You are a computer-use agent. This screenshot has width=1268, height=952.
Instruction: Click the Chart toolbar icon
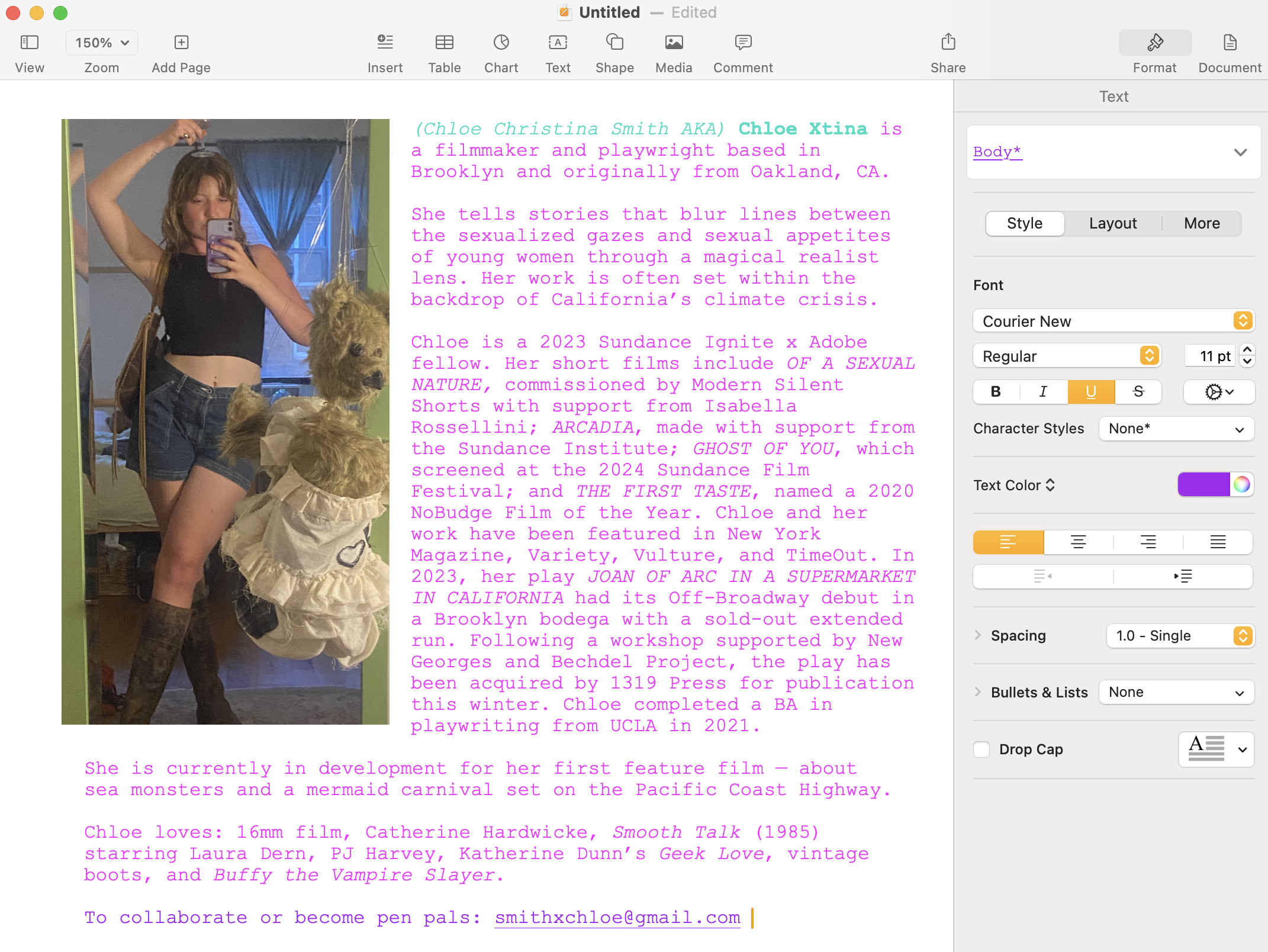pos(501,43)
